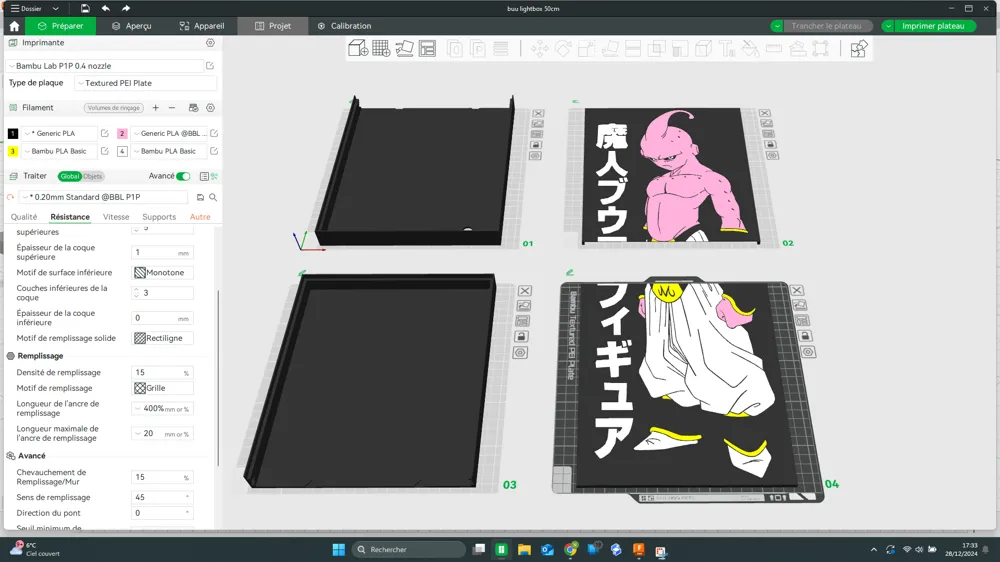Click the Auto orient toolbar icon

[404, 48]
